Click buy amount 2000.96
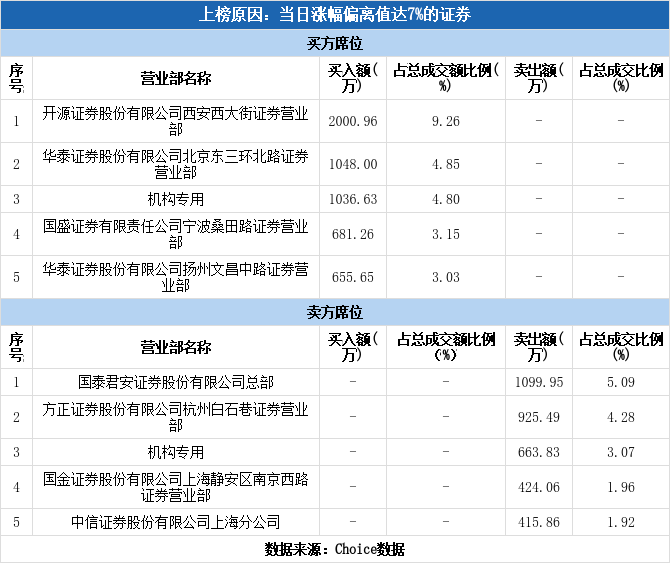Screen dimensions: 670x563 click(353, 121)
